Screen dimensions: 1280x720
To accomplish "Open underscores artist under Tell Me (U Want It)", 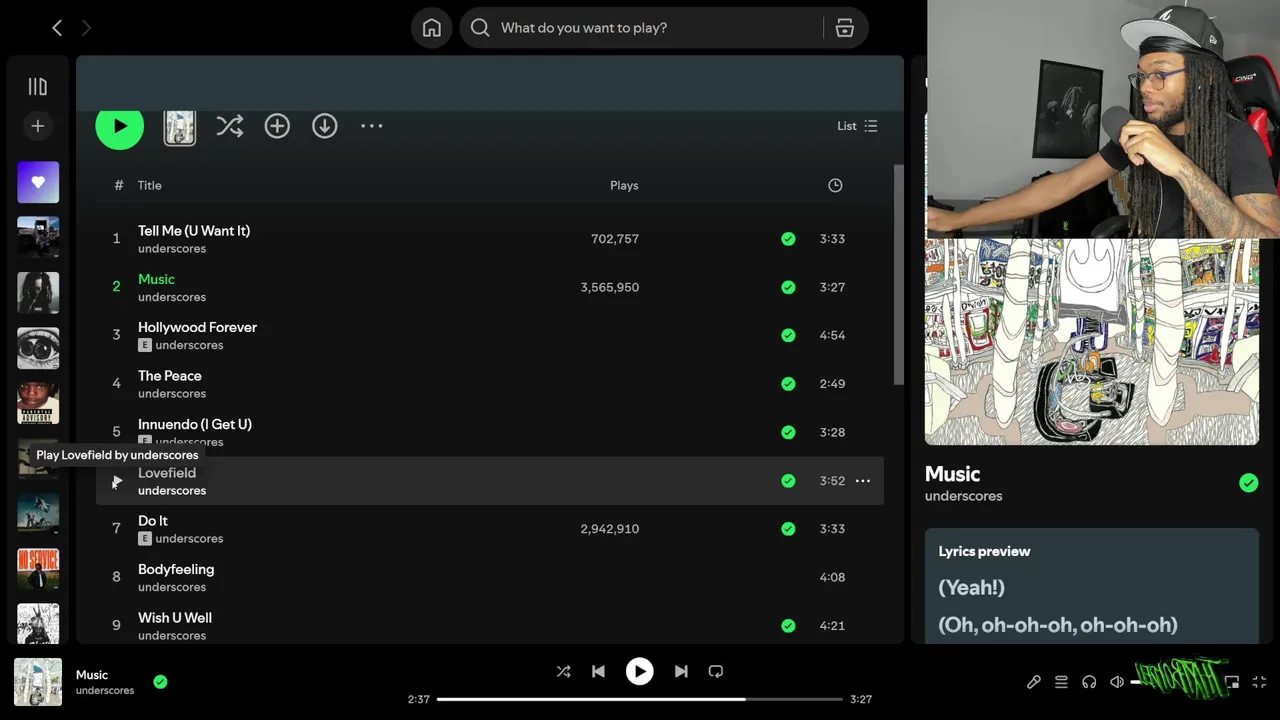I will (172, 248).
